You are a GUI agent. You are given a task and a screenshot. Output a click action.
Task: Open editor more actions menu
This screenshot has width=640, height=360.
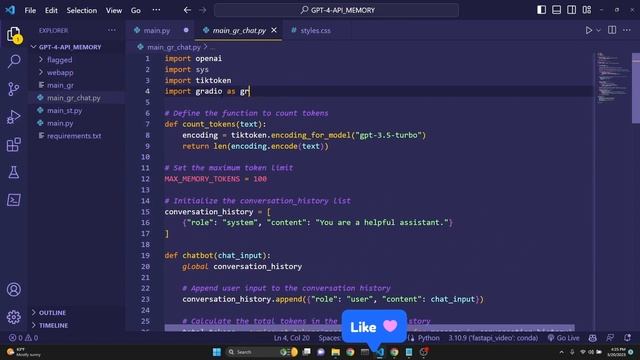pos(627,30)
